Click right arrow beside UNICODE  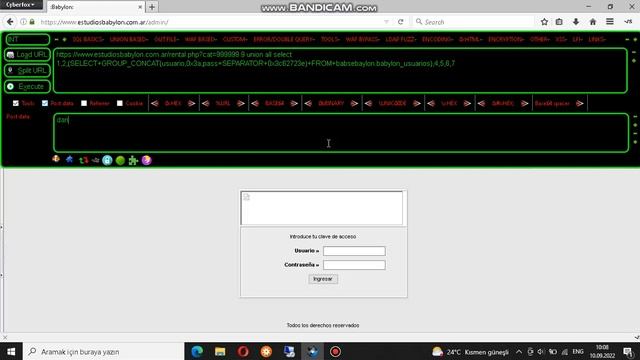tap(417, 104)
